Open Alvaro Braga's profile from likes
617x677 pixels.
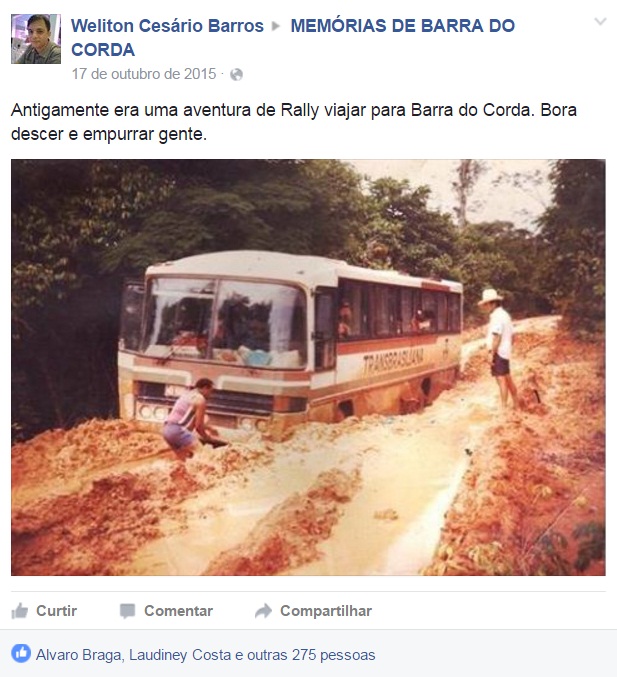pos(80,655)
